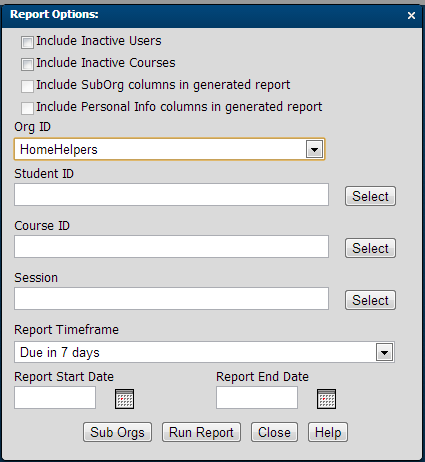Tick Include Personal Info columns checkbox
The image size is (425, 462).
pyautogui.click(x=27, y=108)
